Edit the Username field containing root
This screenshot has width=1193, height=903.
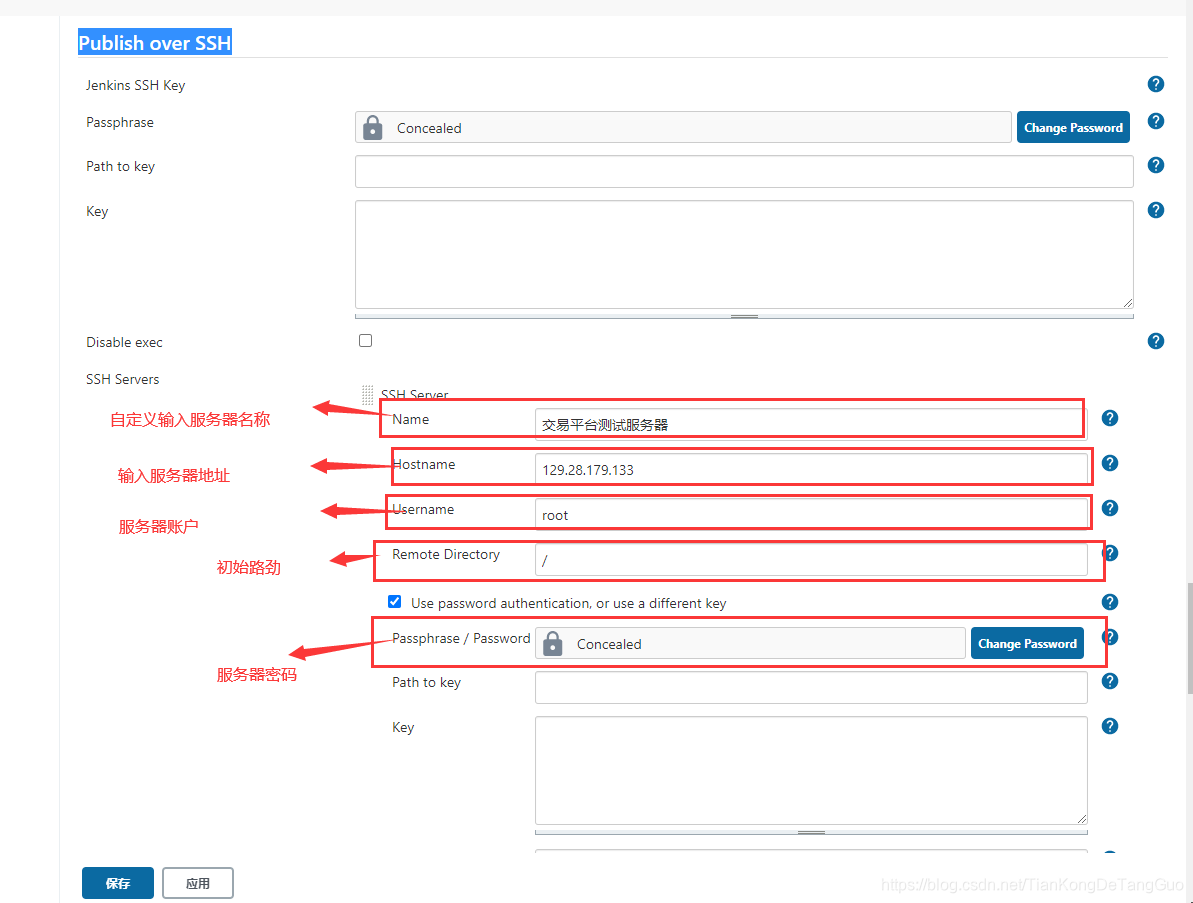[x=811, y=514]
